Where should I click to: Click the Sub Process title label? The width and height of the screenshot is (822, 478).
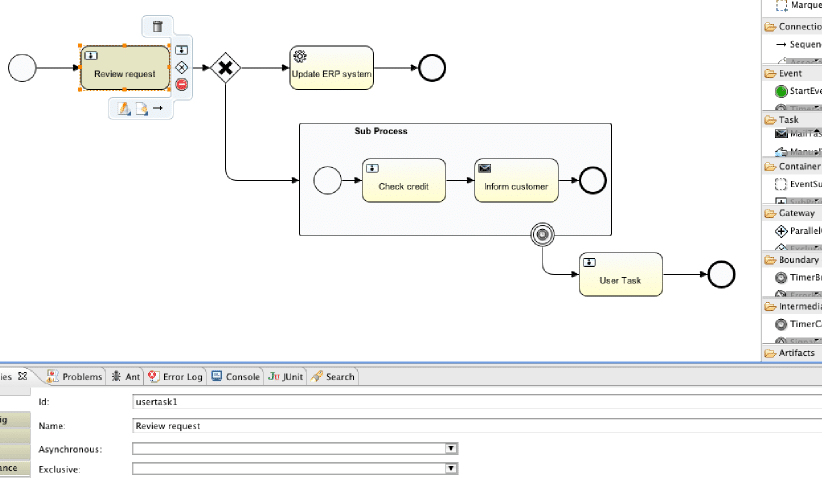(x=381, y=131)
